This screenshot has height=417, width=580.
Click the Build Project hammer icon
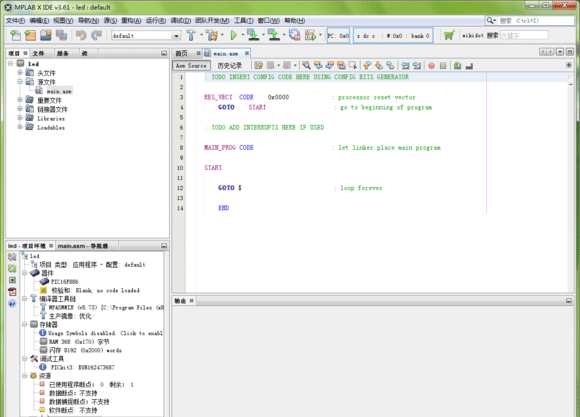(x=191, y=35)
